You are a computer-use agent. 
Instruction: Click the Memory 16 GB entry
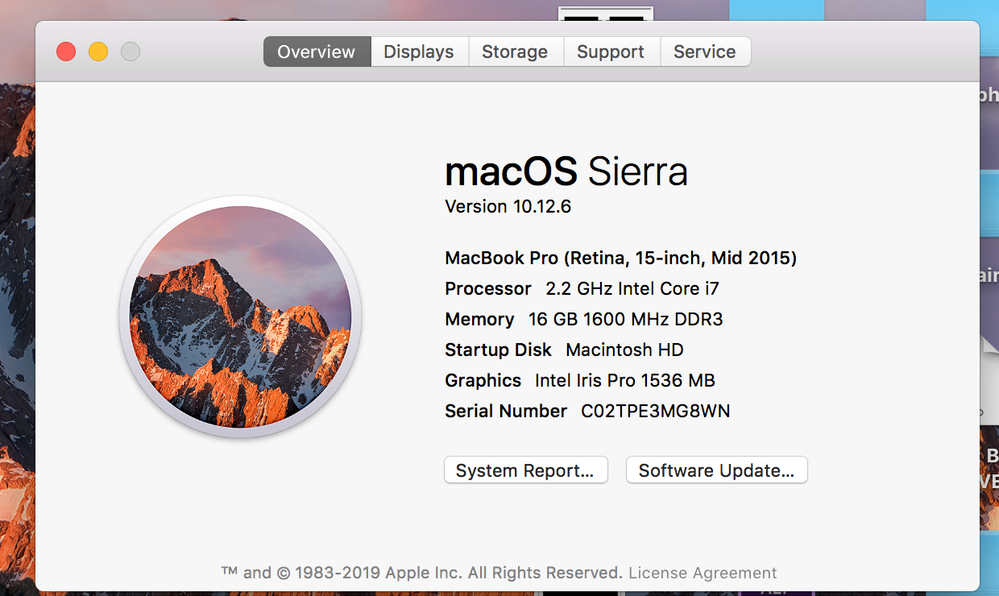pos(584,320)
